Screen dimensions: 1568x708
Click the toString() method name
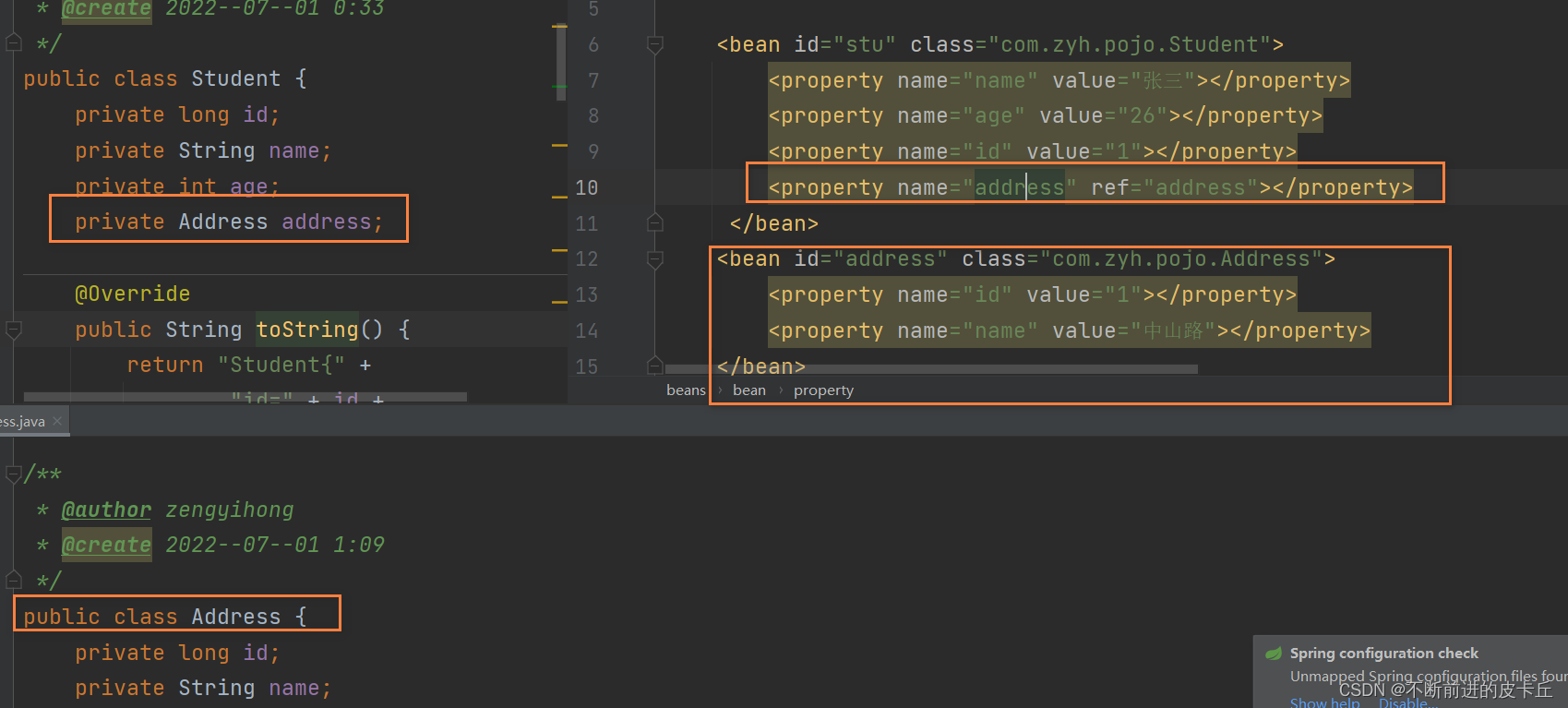307,330
